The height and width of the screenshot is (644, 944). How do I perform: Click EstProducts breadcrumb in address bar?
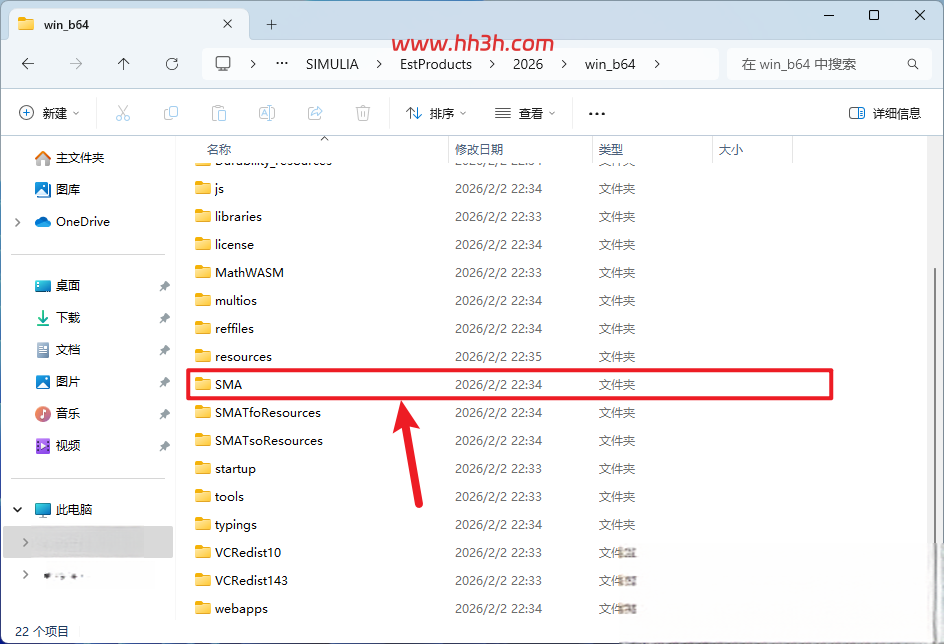point(436,64)
